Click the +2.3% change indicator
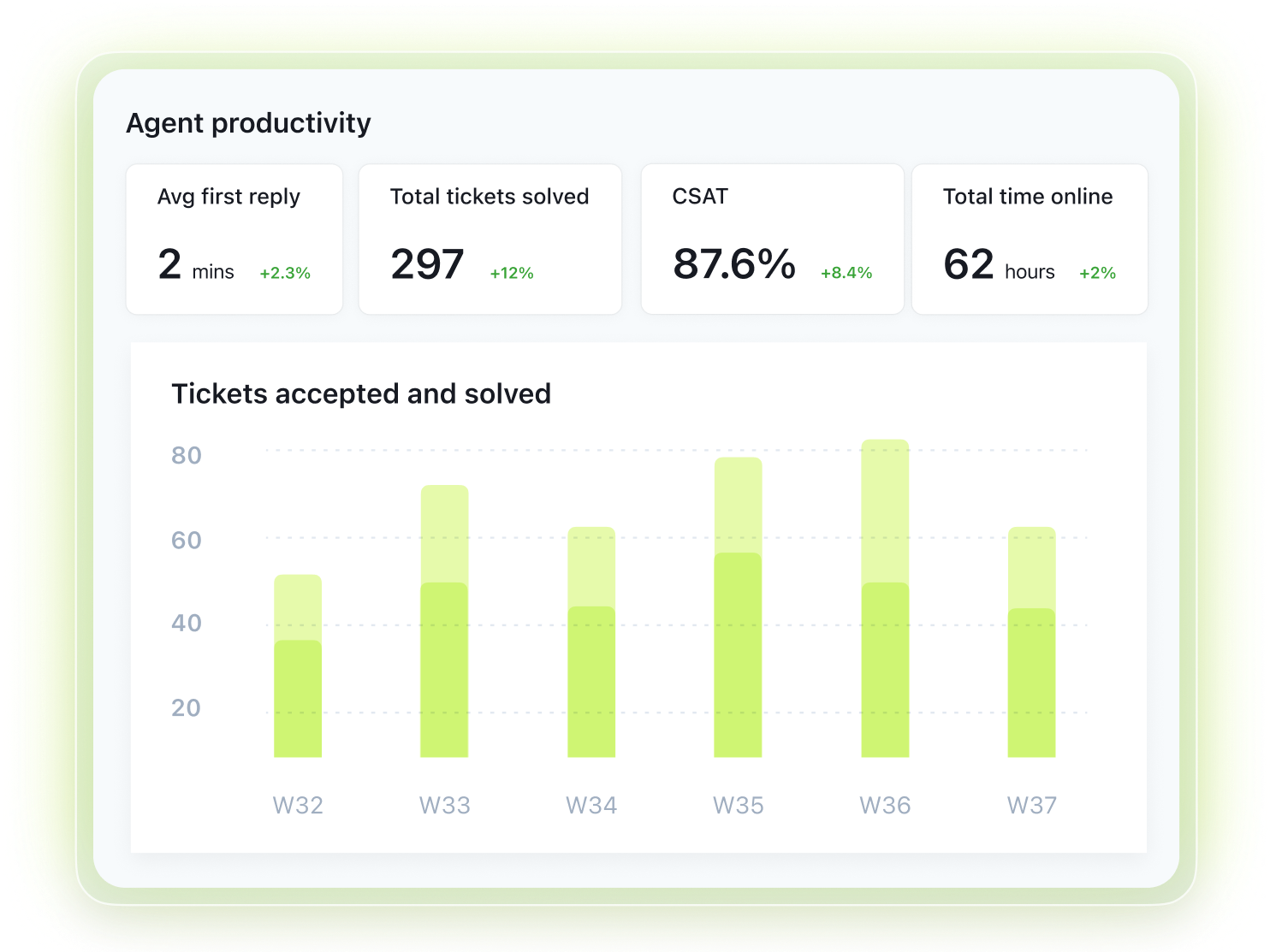Image resolution: width=1270 pixels, height=952 pixels. pos(285,273)
